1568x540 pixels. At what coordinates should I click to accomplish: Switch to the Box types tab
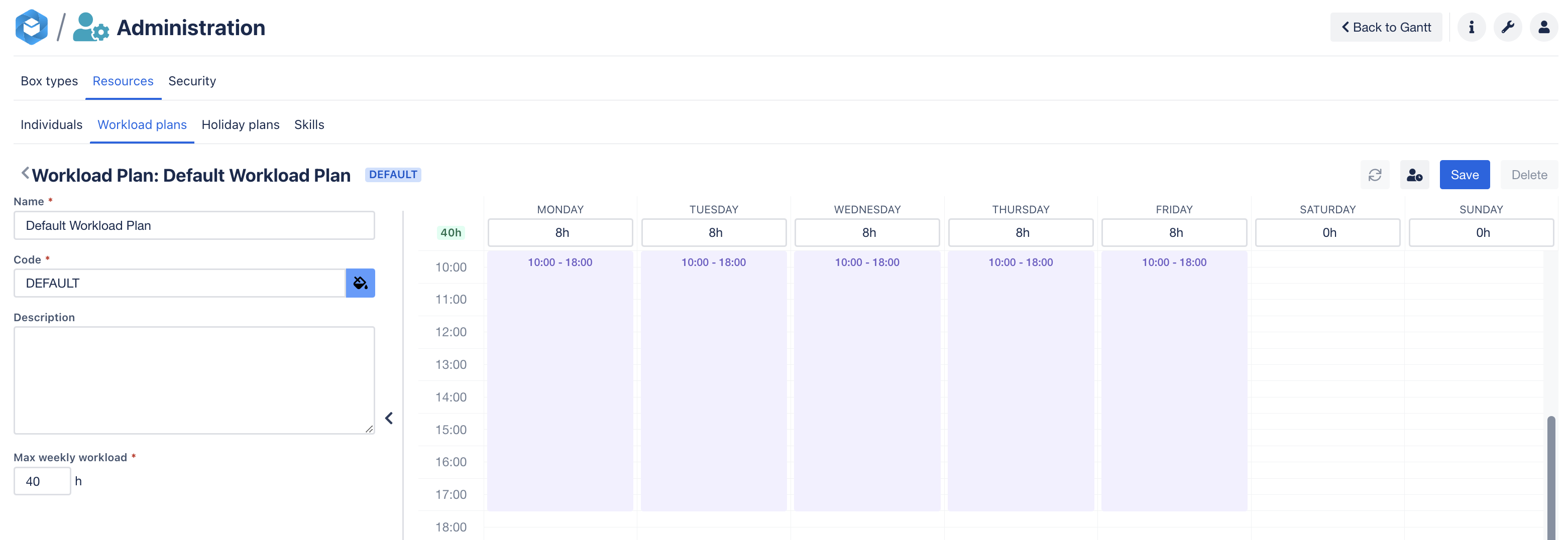point(49,81)
